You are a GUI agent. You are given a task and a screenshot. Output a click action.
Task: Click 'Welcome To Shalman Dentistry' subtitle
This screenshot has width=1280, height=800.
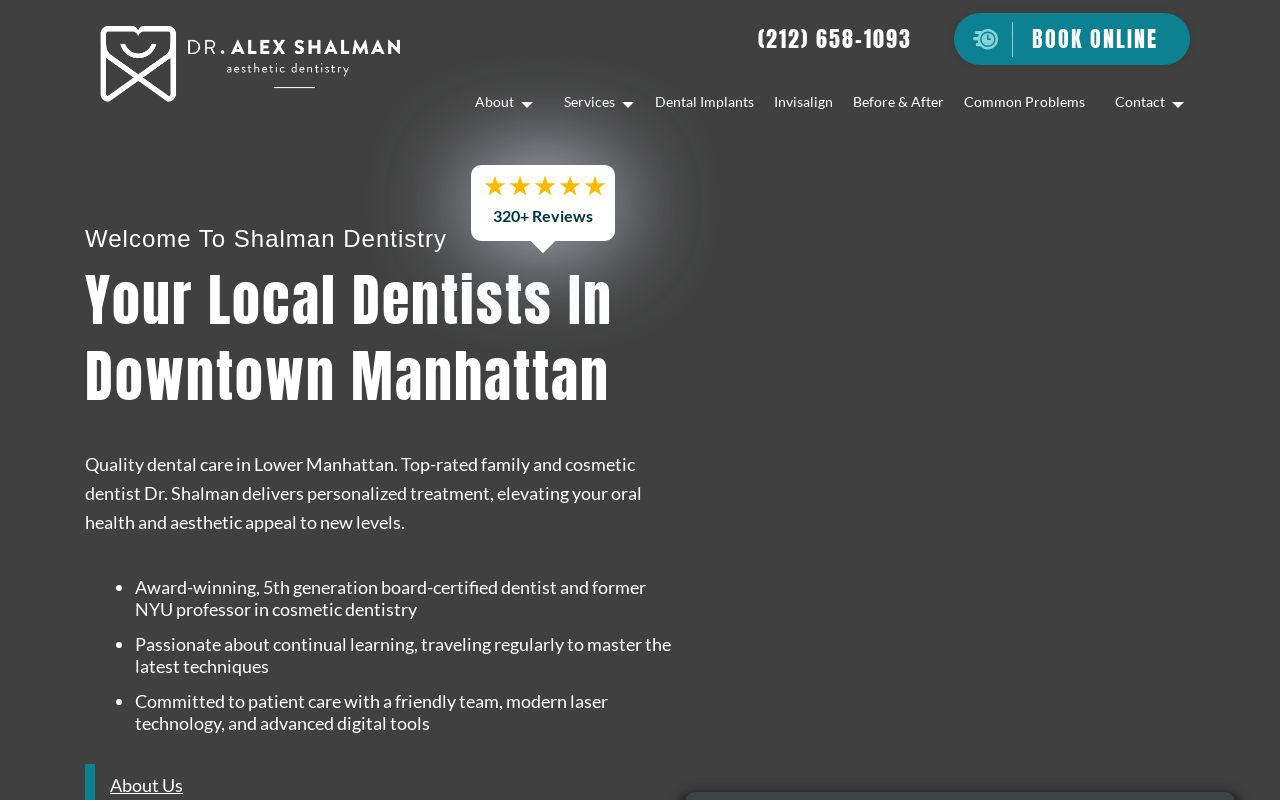(x=266, y=239)
